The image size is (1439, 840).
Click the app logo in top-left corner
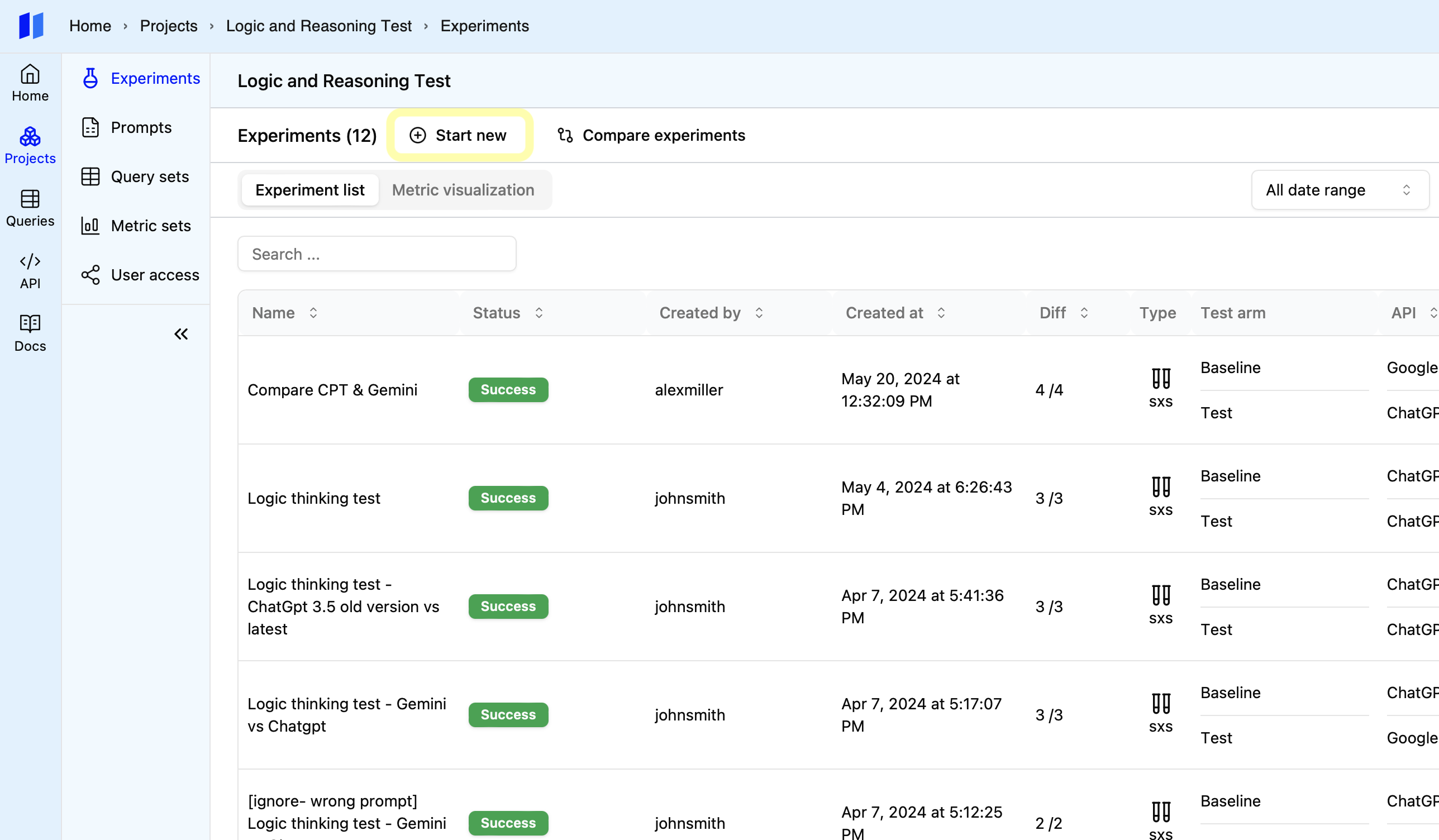pyautogui.click(x=31, y=26)
